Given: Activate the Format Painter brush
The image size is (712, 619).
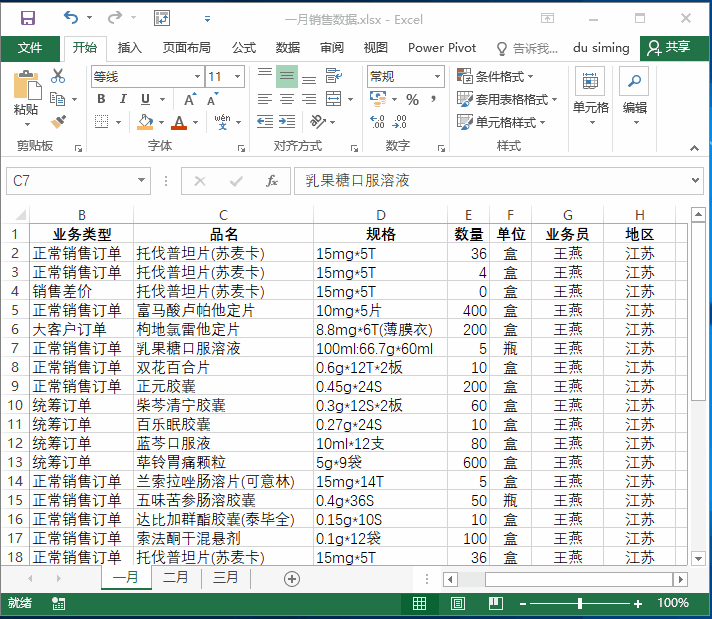Looking at the screenshot, I should [x=58, y=121].
